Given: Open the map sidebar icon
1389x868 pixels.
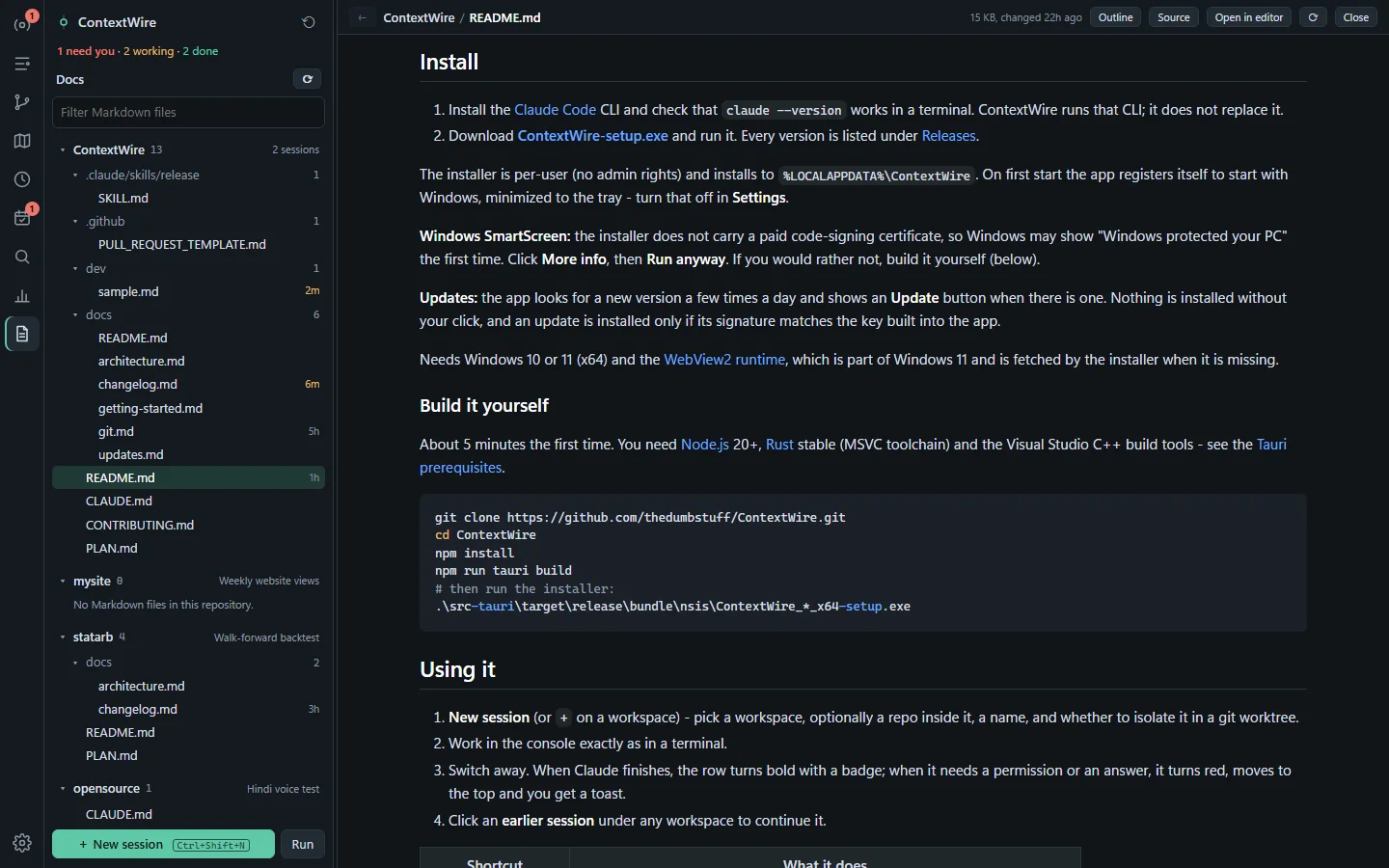Looking at the screenshot, I should click(22, 141).
